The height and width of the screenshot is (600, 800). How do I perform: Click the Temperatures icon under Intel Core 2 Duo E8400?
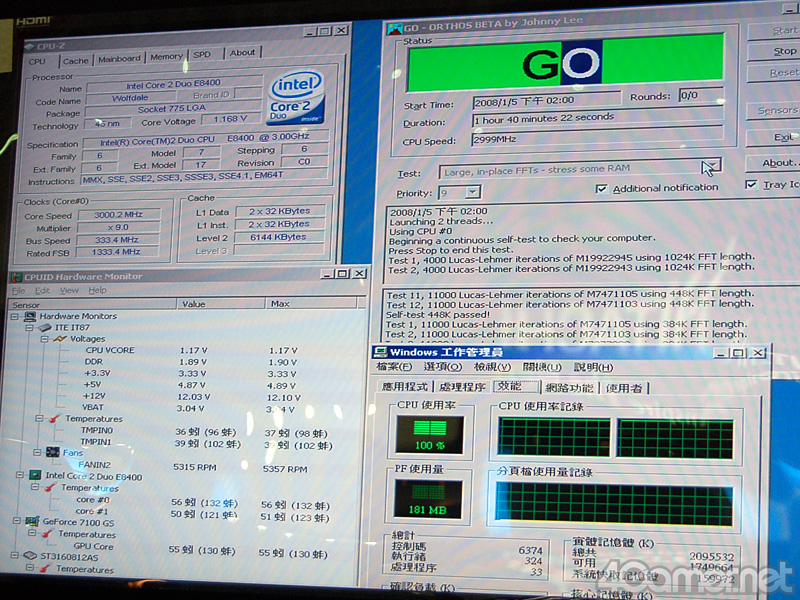coord(49,488)
